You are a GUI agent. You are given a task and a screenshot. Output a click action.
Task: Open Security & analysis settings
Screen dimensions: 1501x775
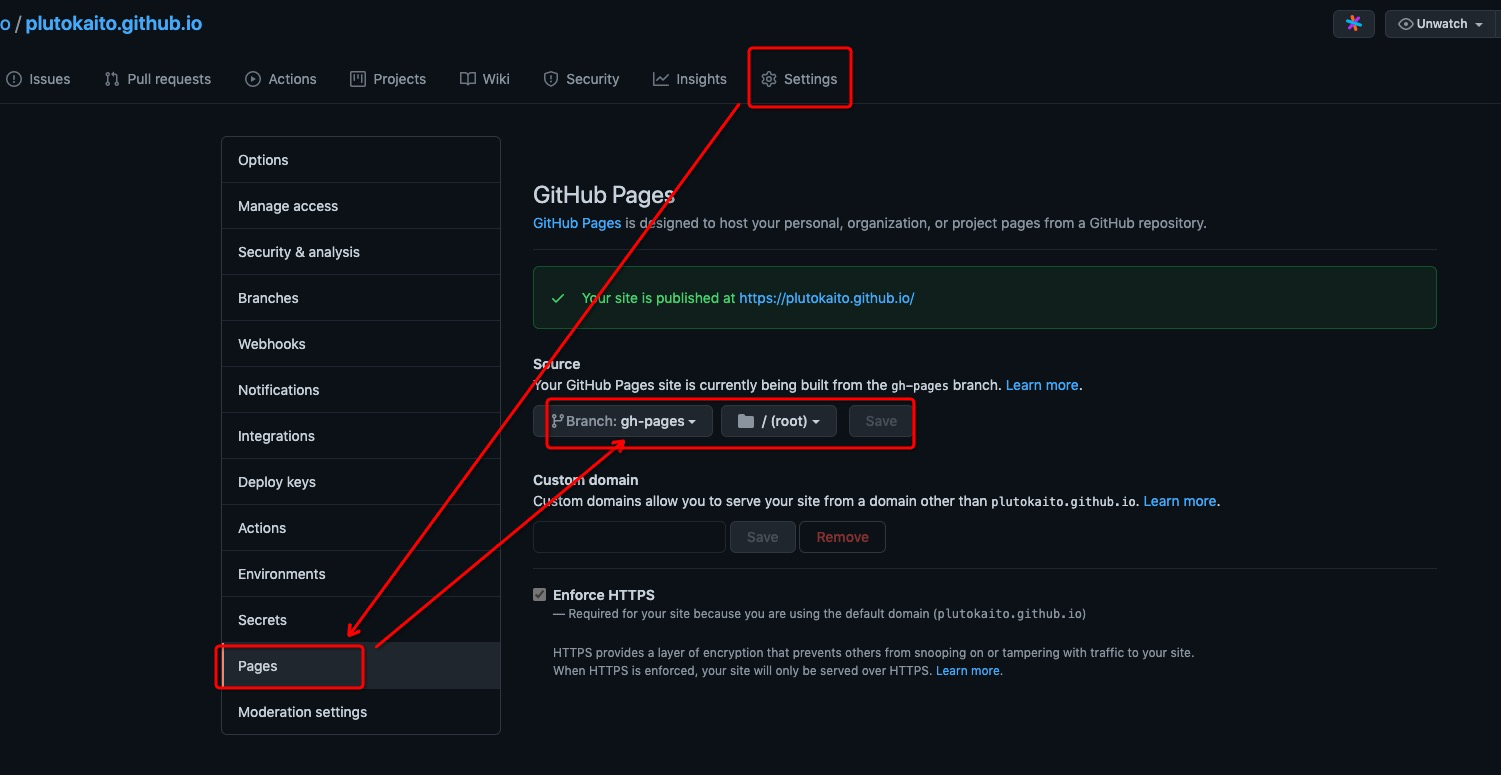pyautogui.click(x=361, y=252)
